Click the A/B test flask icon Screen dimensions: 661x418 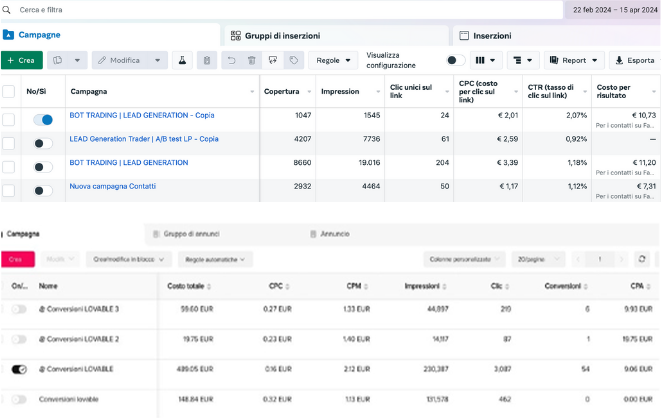click(183, 60)
